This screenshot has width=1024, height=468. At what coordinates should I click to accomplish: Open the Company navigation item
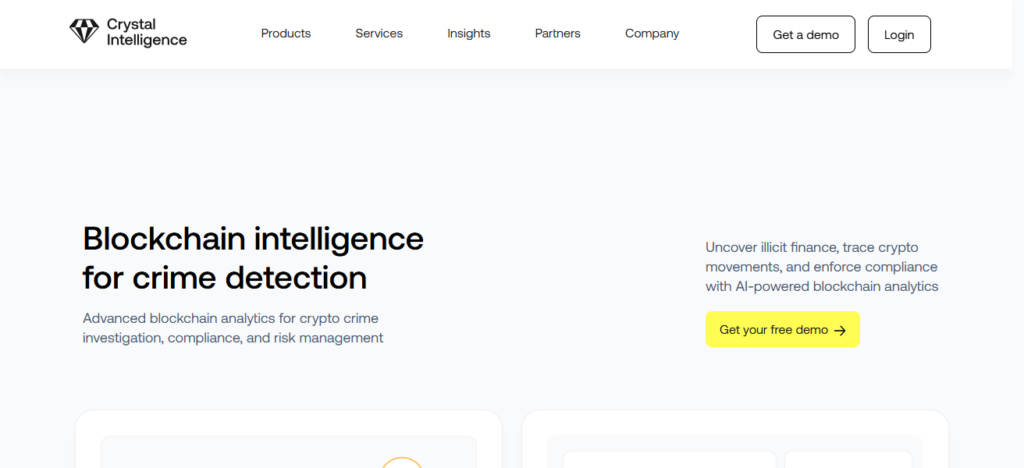point(652,33)
